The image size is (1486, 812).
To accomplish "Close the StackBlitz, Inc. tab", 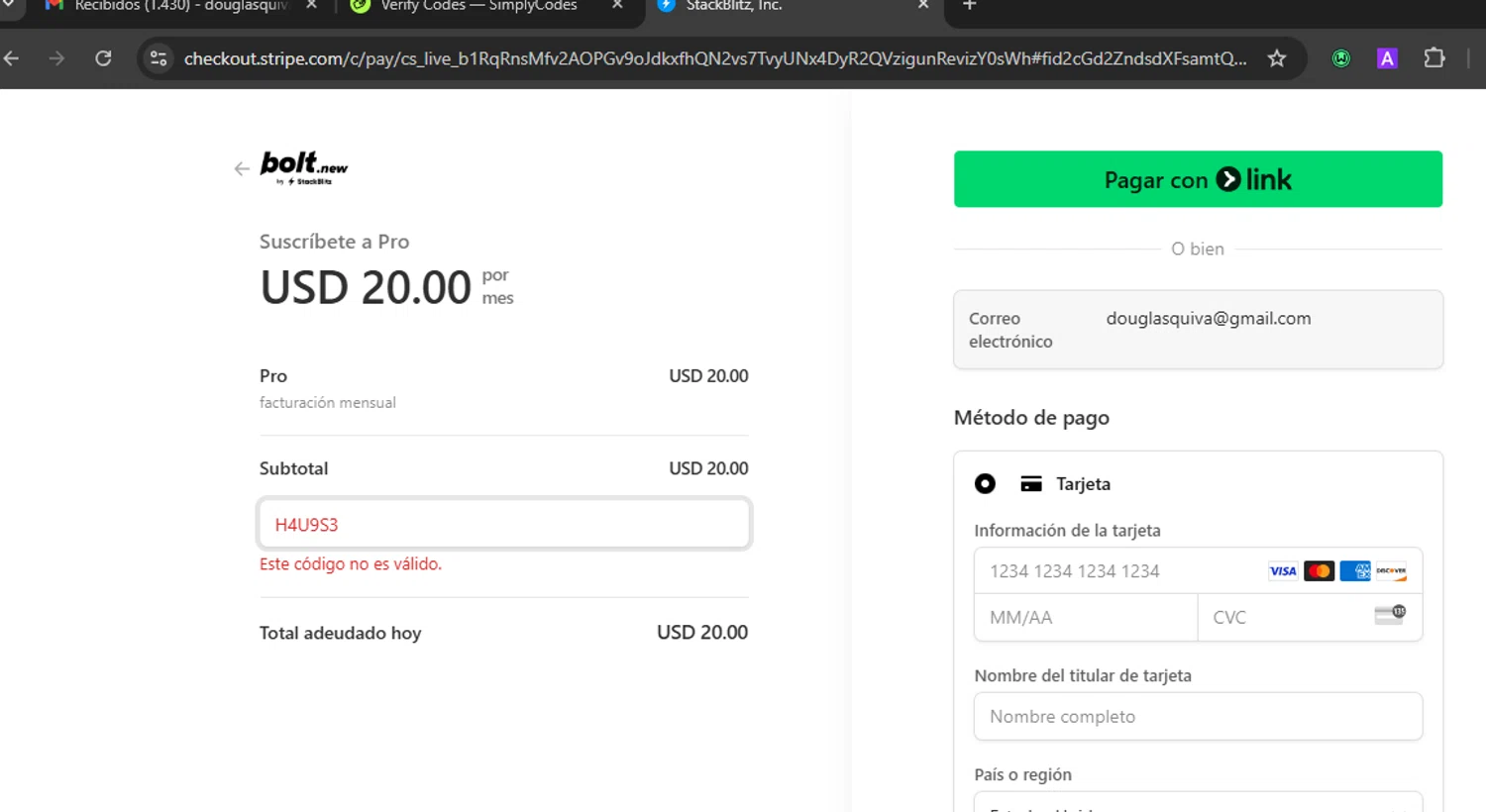I will (x=923, y=5).
